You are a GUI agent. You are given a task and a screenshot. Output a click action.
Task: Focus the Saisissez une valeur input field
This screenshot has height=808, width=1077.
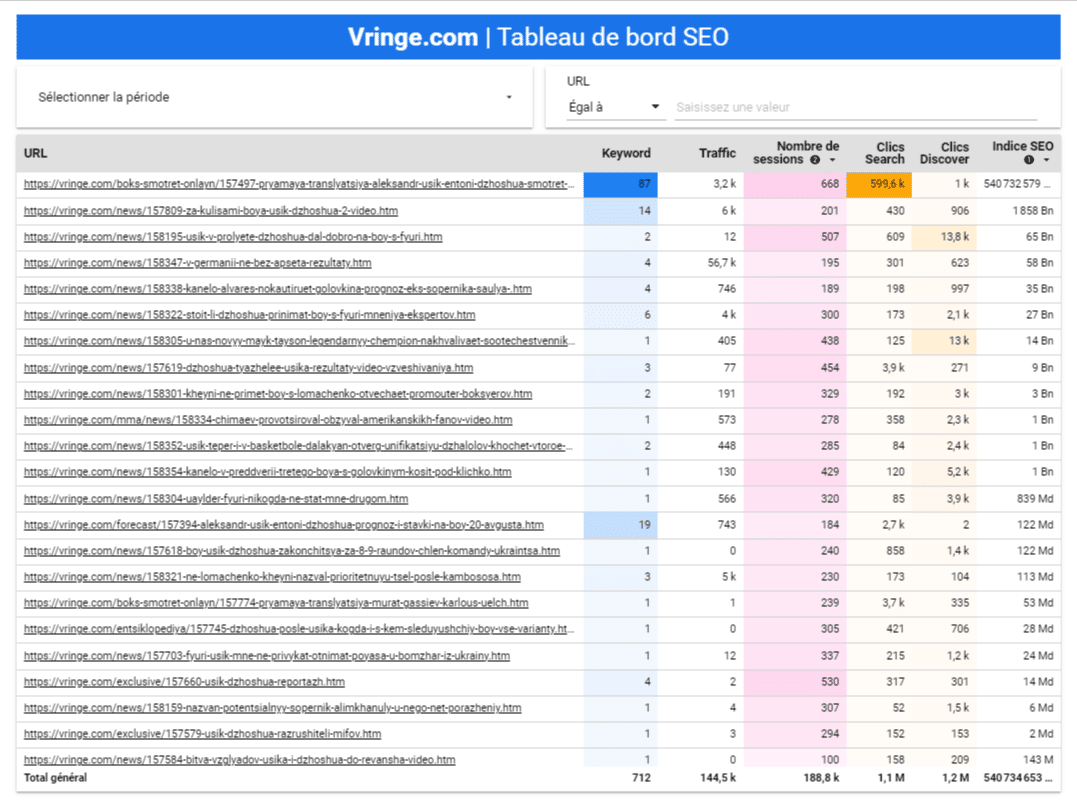coord(855,107)
